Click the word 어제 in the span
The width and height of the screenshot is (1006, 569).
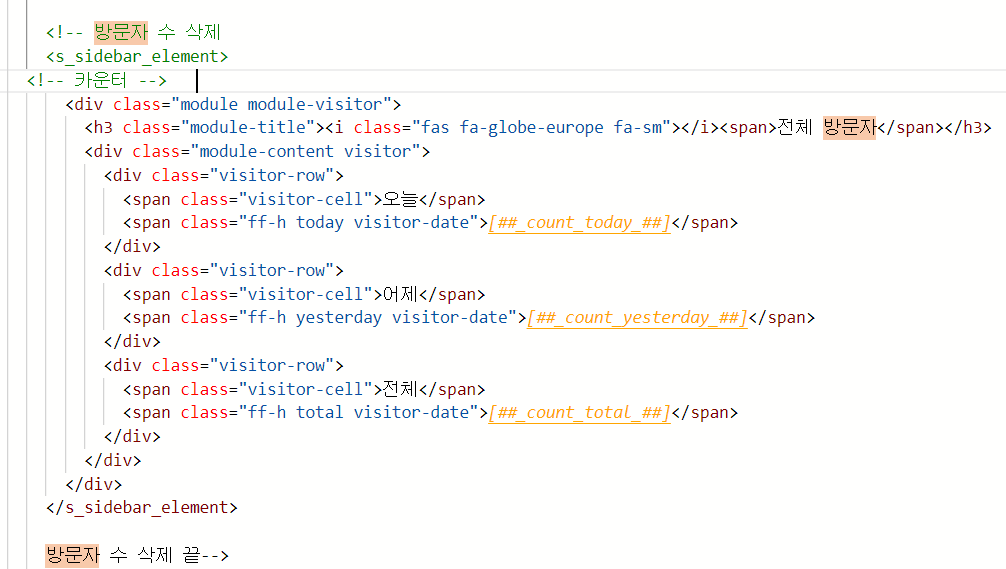point(400,294)
